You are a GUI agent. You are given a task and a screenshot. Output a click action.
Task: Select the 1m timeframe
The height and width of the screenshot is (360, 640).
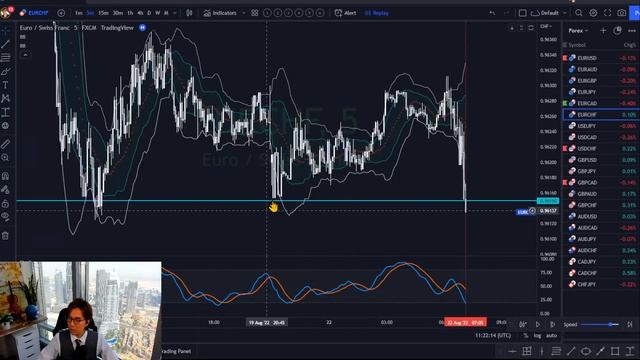pyautogui.click(x=79, y=13)
